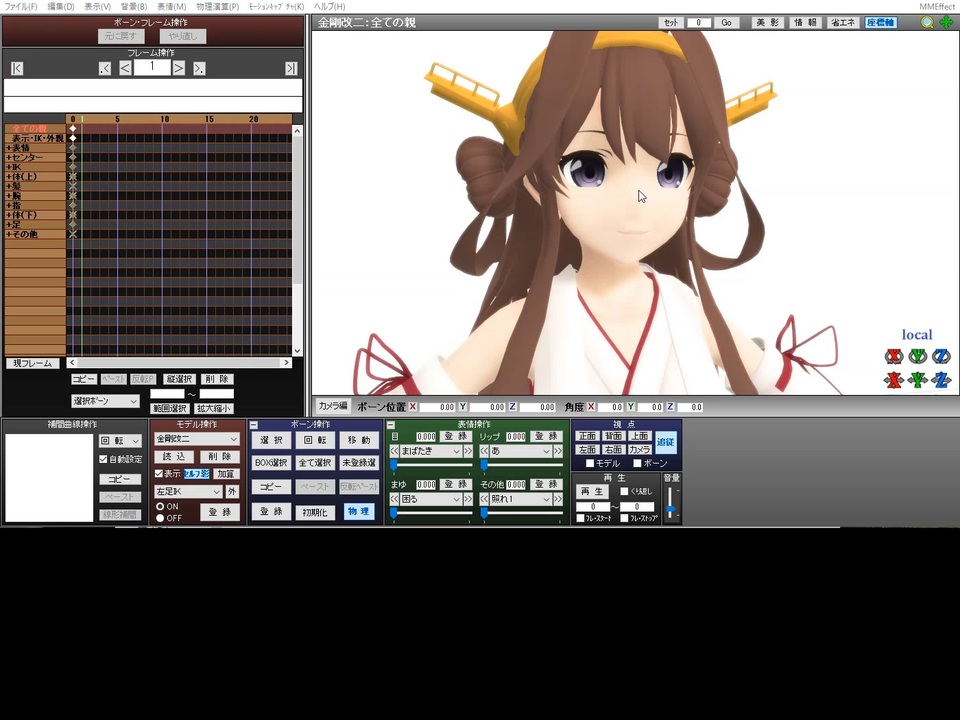Go to next keyframe using >. button
Image resolution: width=960 pixels, height=720 pixels.
coord(199,69)
